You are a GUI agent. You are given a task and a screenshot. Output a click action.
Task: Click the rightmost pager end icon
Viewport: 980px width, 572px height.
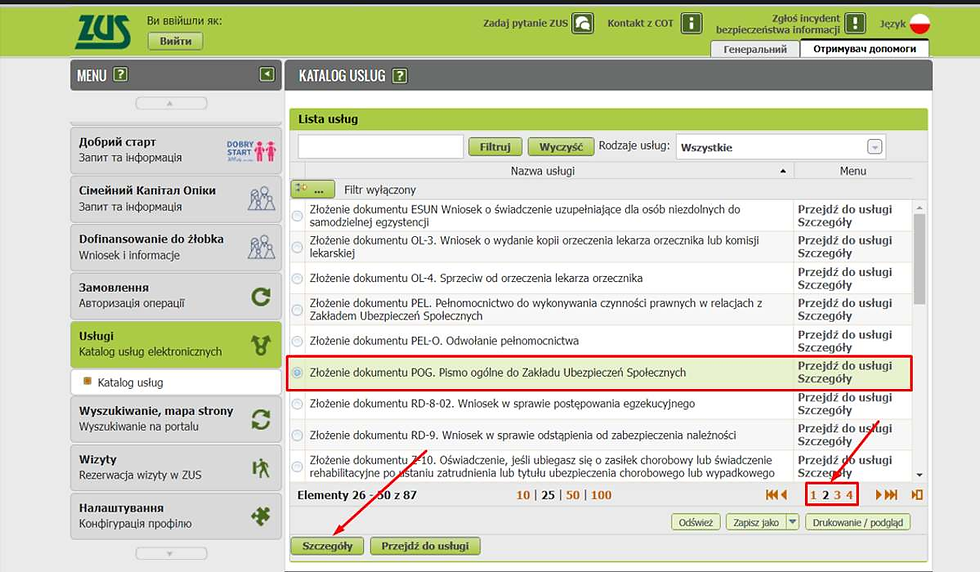917,494
